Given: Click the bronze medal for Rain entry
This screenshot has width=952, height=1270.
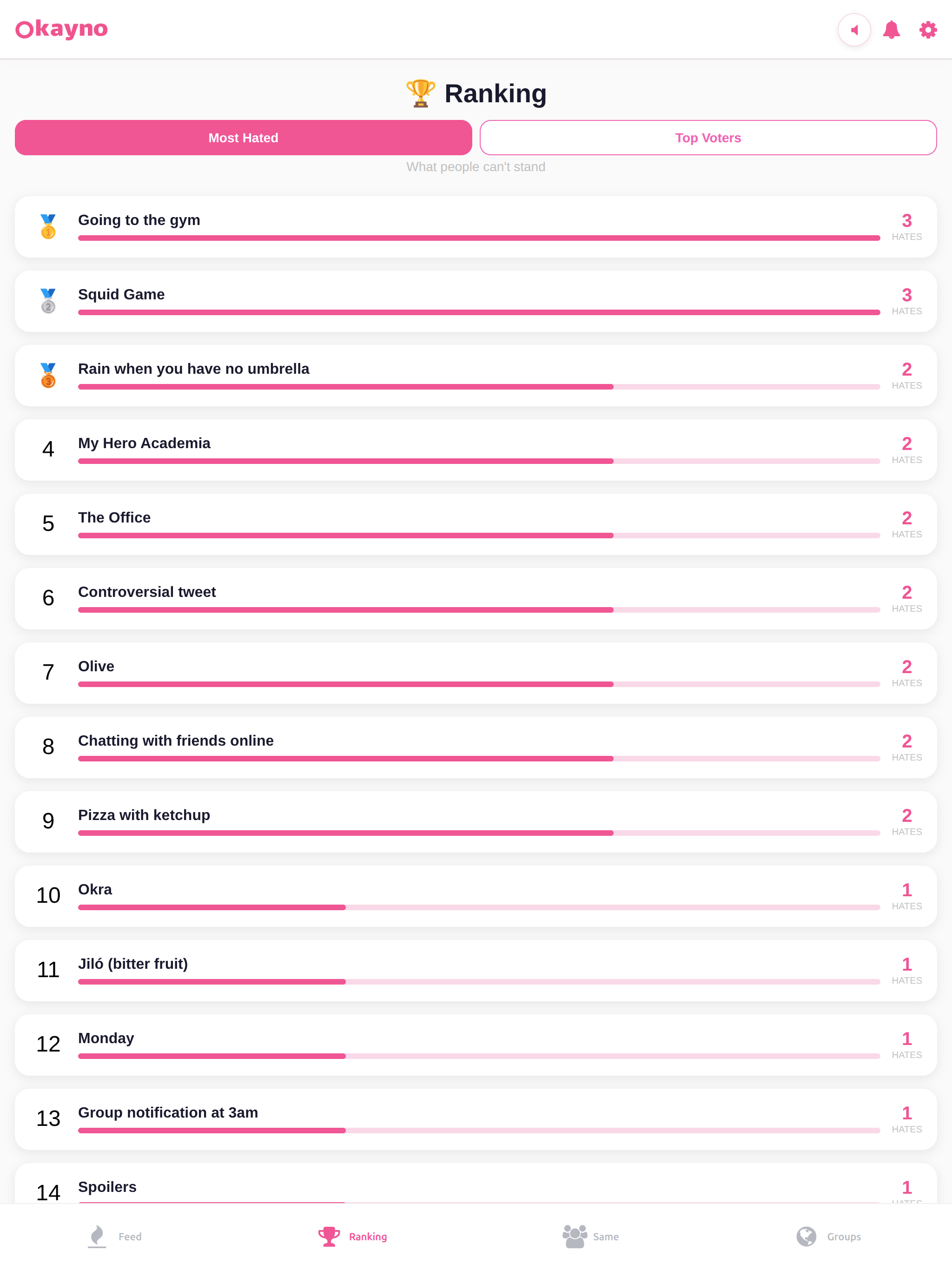Looking at the screenshot, I should pyautogui.click(x=48, y=376).
